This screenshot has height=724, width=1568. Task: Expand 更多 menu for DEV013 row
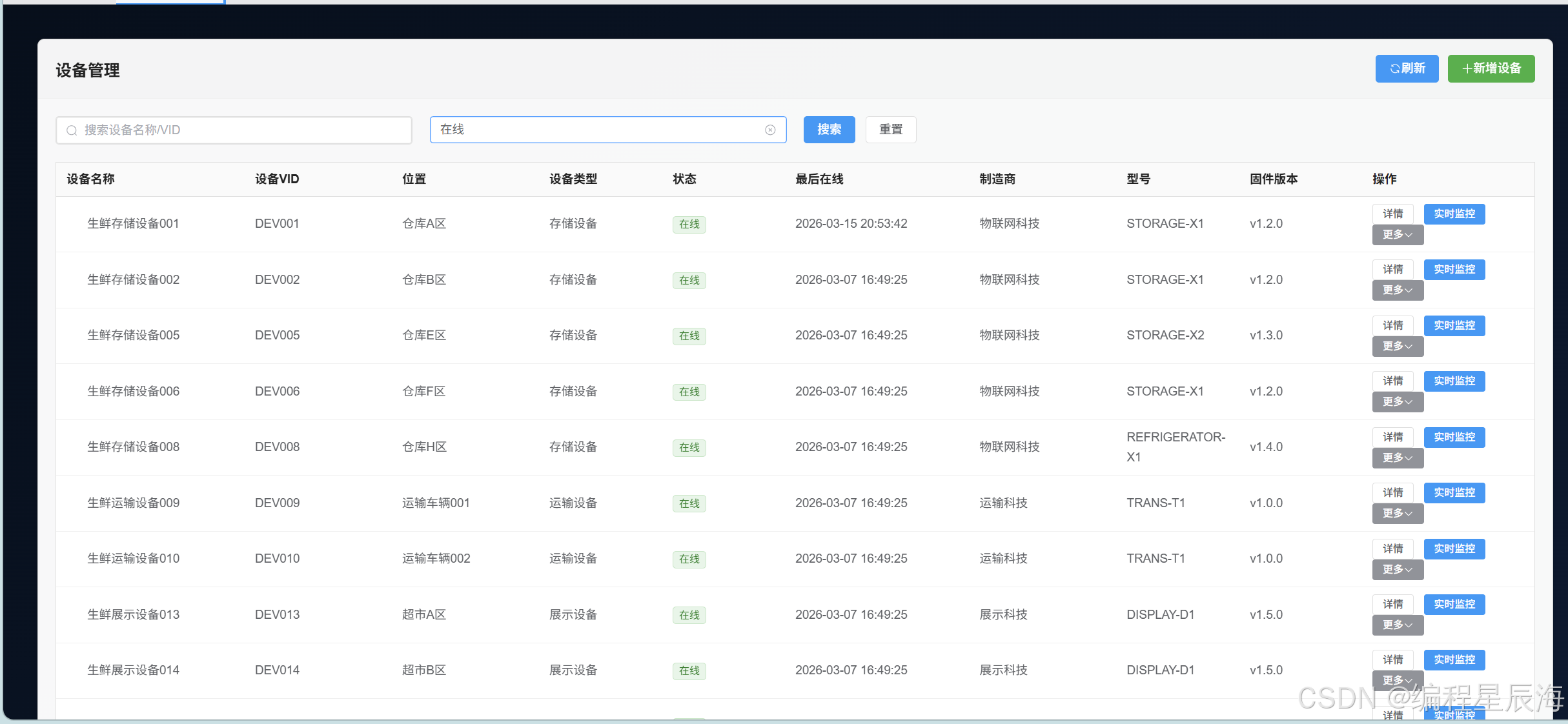[x=1398, y=625]
